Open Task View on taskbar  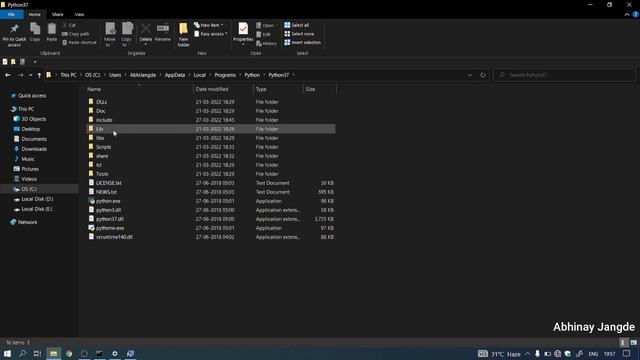coord(38,353)
